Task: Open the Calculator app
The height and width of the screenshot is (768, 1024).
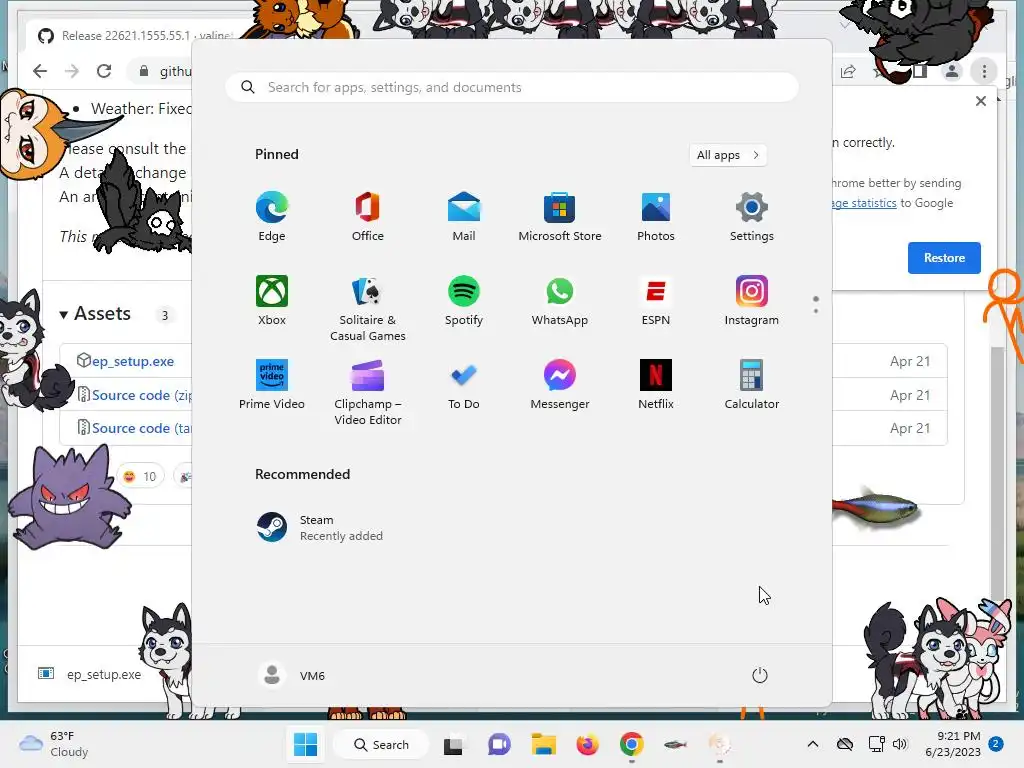Action: click(752, 385)
